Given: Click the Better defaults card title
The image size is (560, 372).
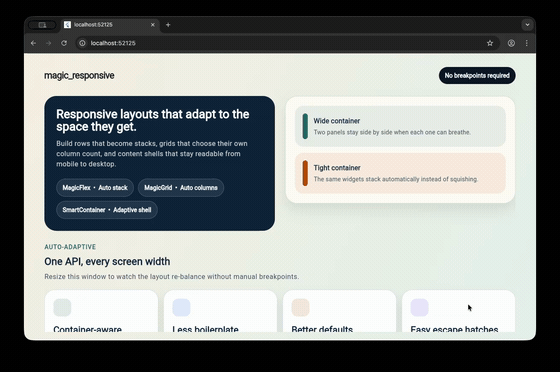Looking at the screenshot, I should (322, 329).
